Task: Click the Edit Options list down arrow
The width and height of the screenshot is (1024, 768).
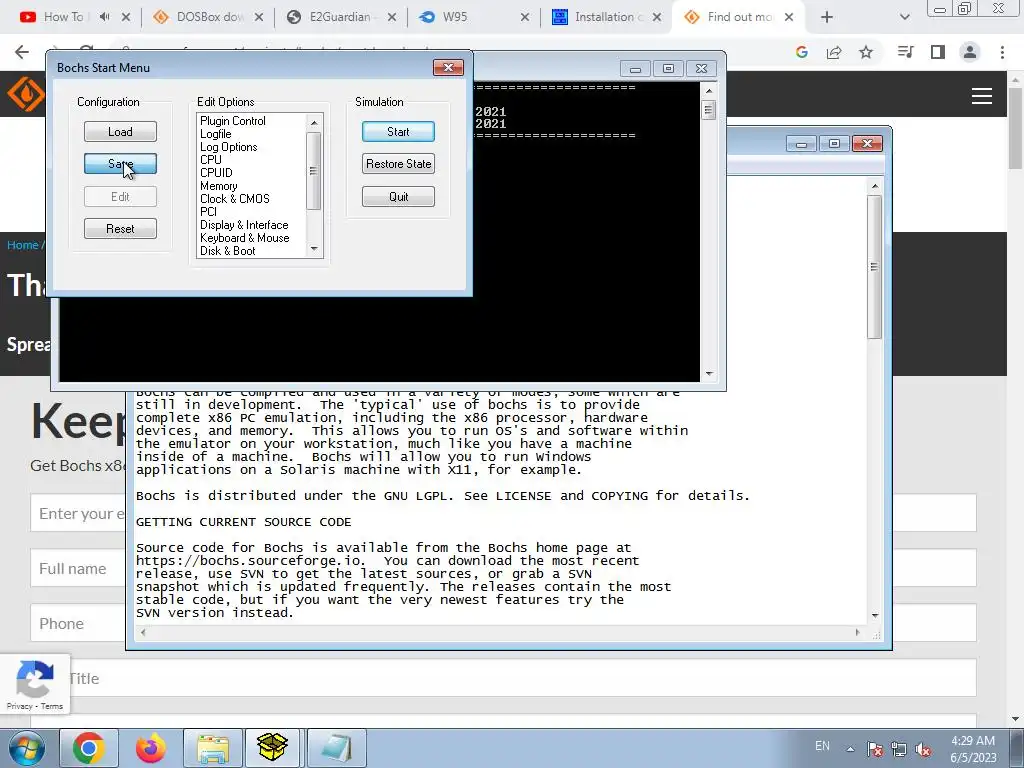Action: pos(314,249)
